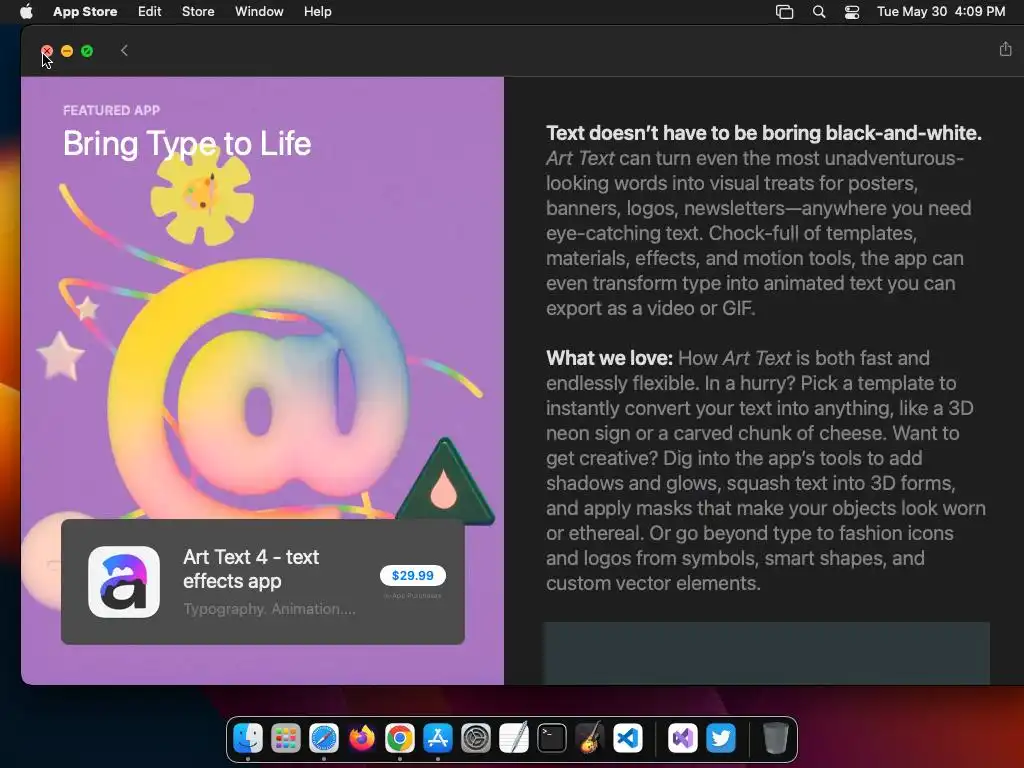
Task: Open the Trash in the Dock
Action: (775, 739)
